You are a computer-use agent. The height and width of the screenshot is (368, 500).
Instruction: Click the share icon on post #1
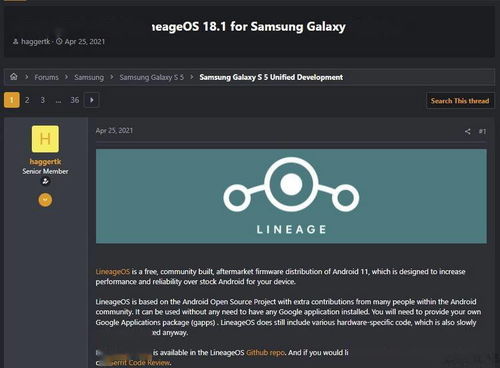468,131
